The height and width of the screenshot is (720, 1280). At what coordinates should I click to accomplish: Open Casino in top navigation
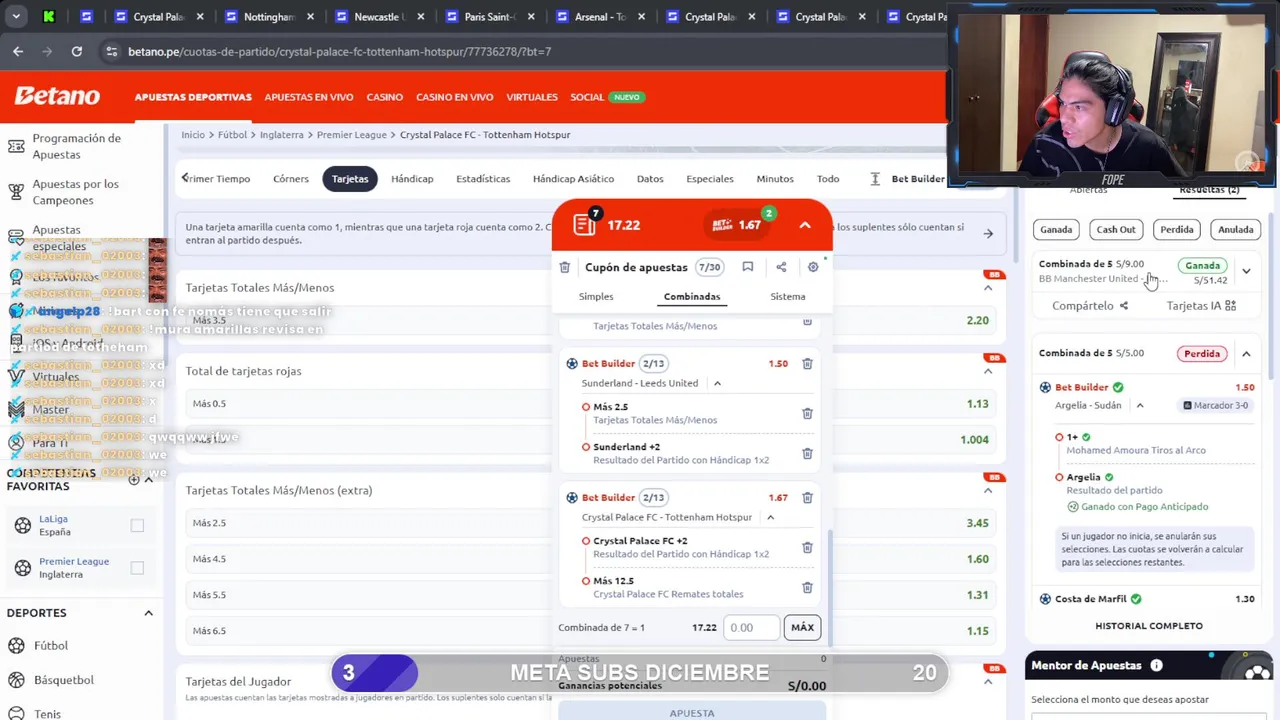pos(384,97)
